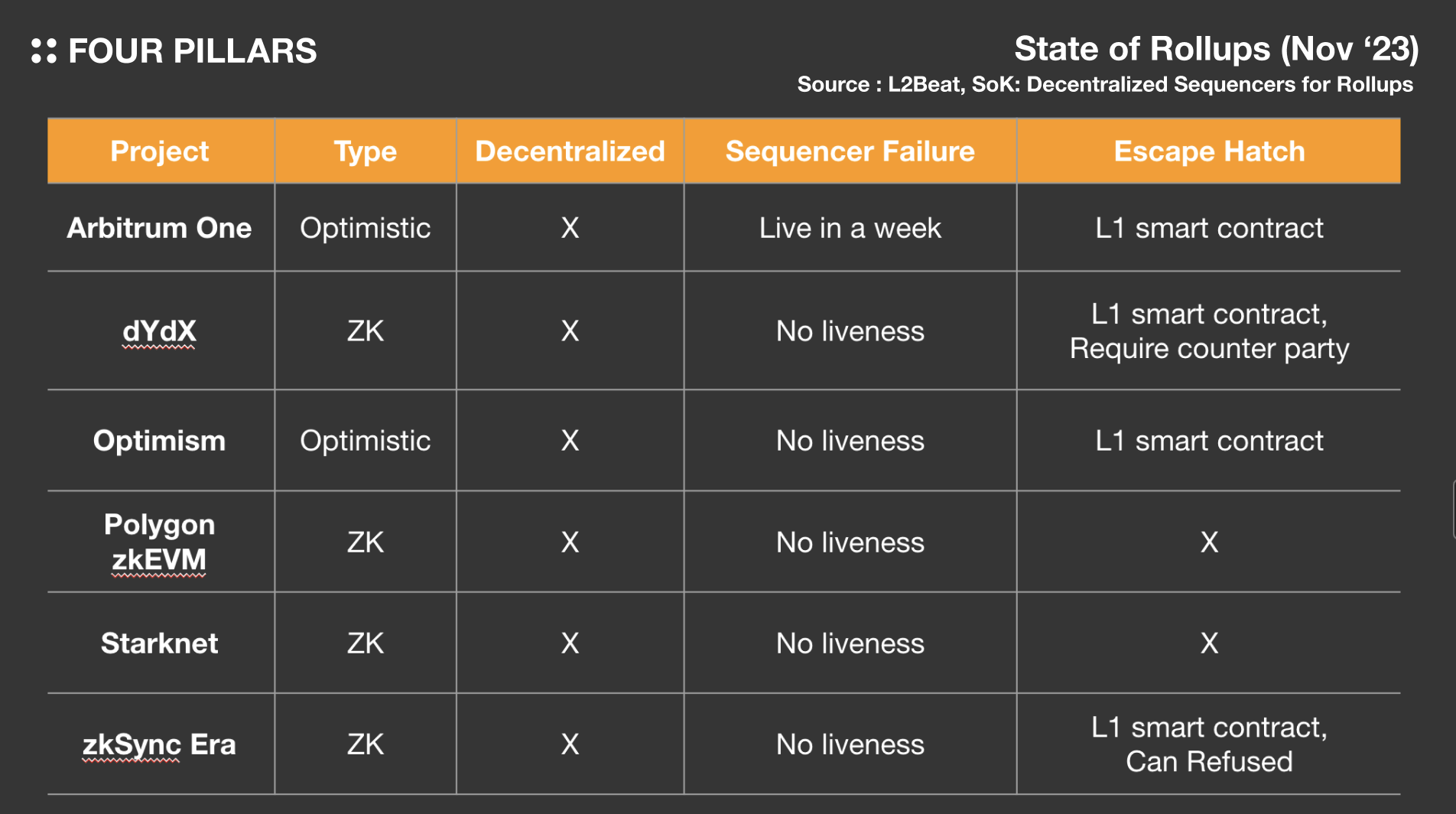Image resolution: width=1456 pixels, height=814 pixels.
Task: Click the State of Rollups heading
Action: 1216,49
